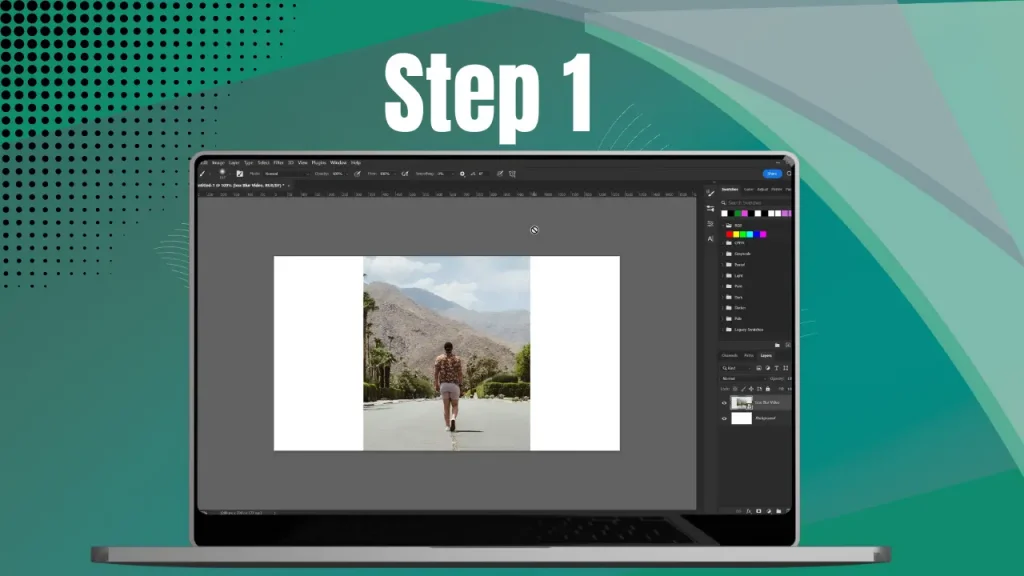Toggle the Brush Settings panel icon

[x=240, y=174]
